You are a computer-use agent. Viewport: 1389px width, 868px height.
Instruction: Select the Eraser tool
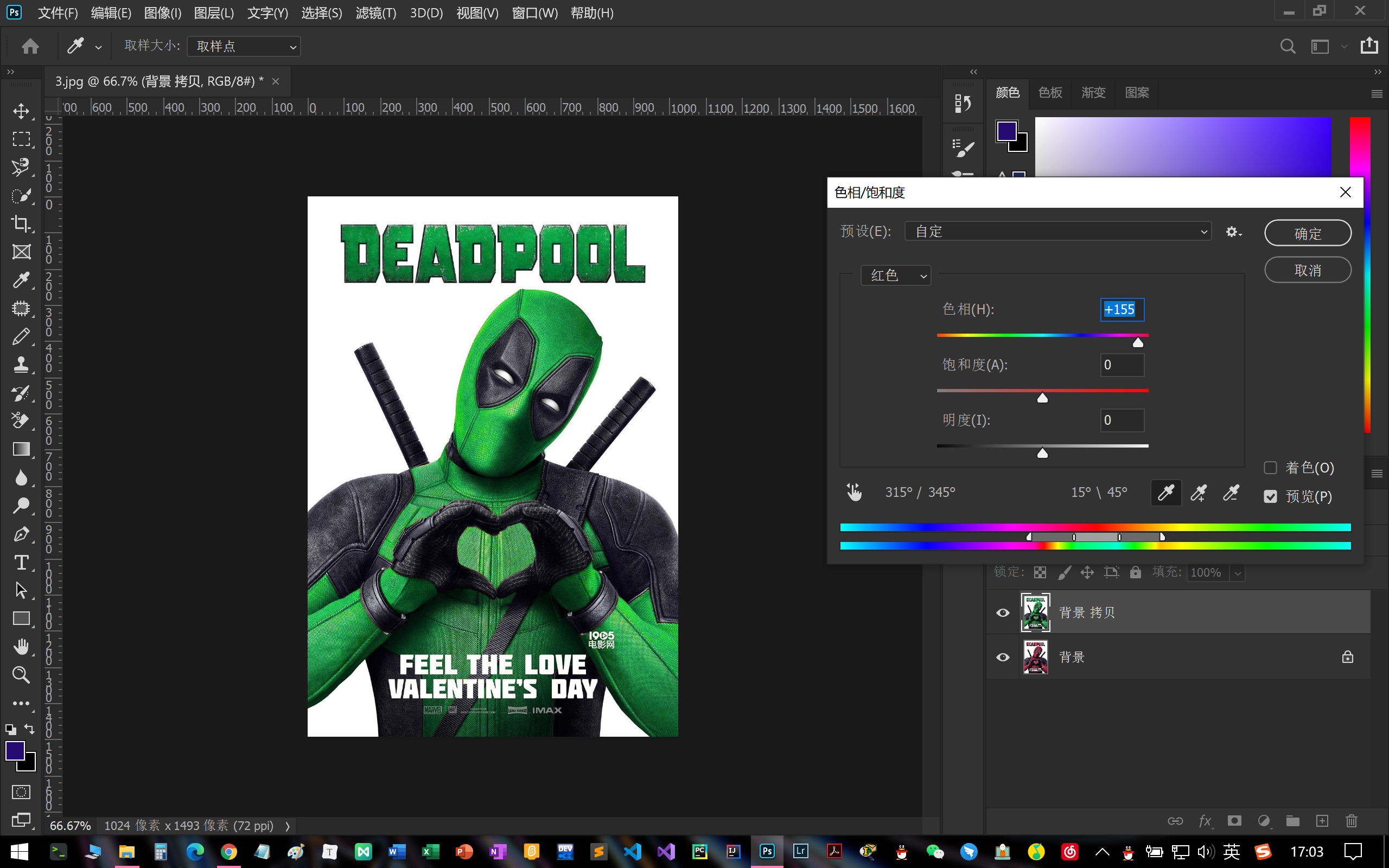[21, 421]
